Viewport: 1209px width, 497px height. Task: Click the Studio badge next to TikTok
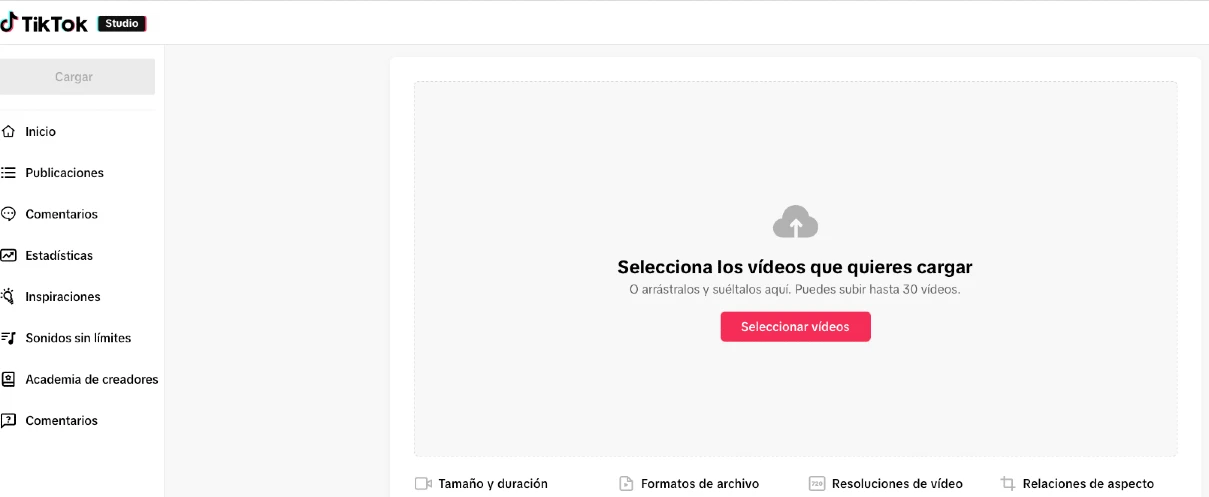click(122, 23)
